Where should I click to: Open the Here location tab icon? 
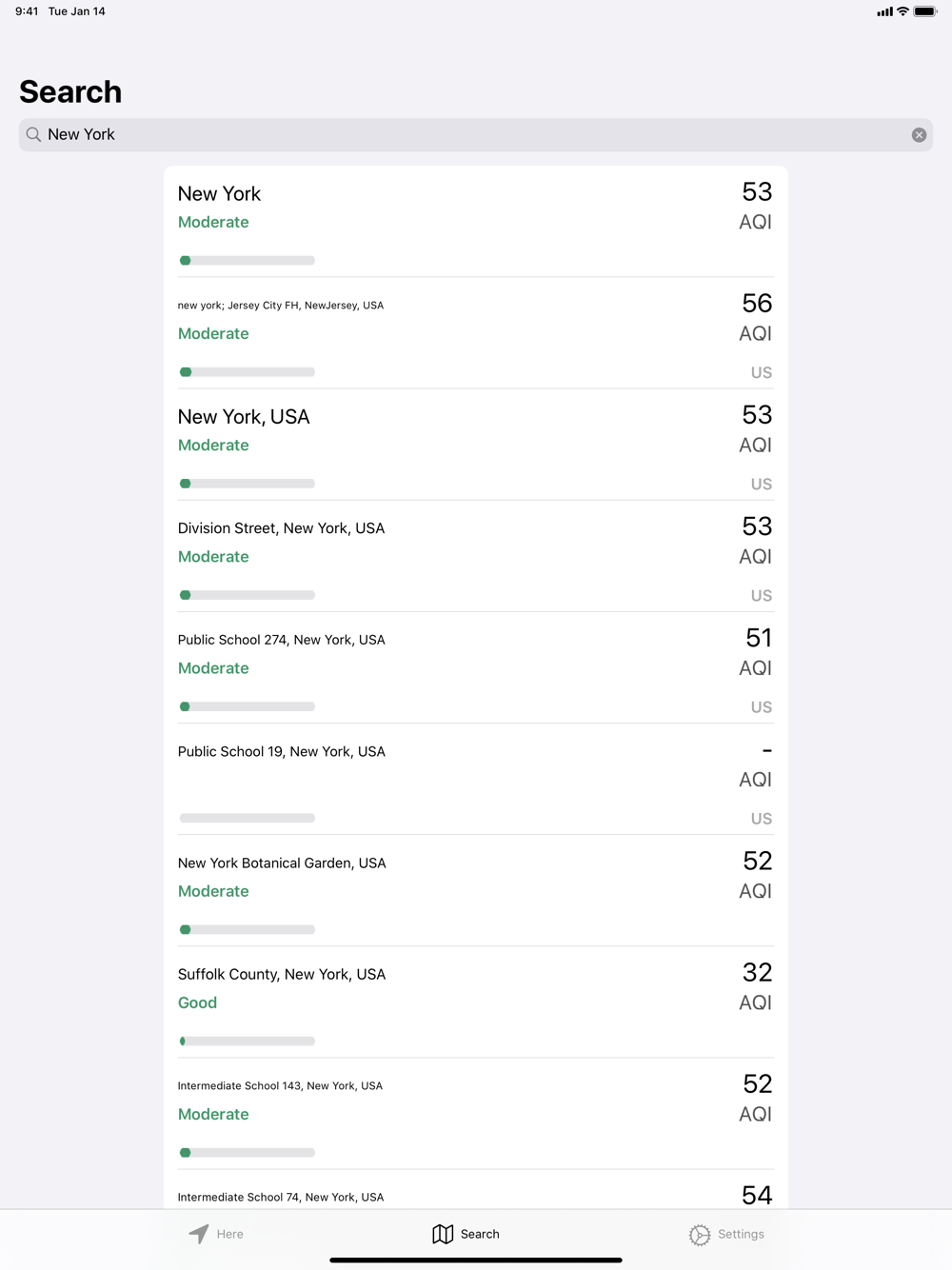click(x=199, y=1234)
